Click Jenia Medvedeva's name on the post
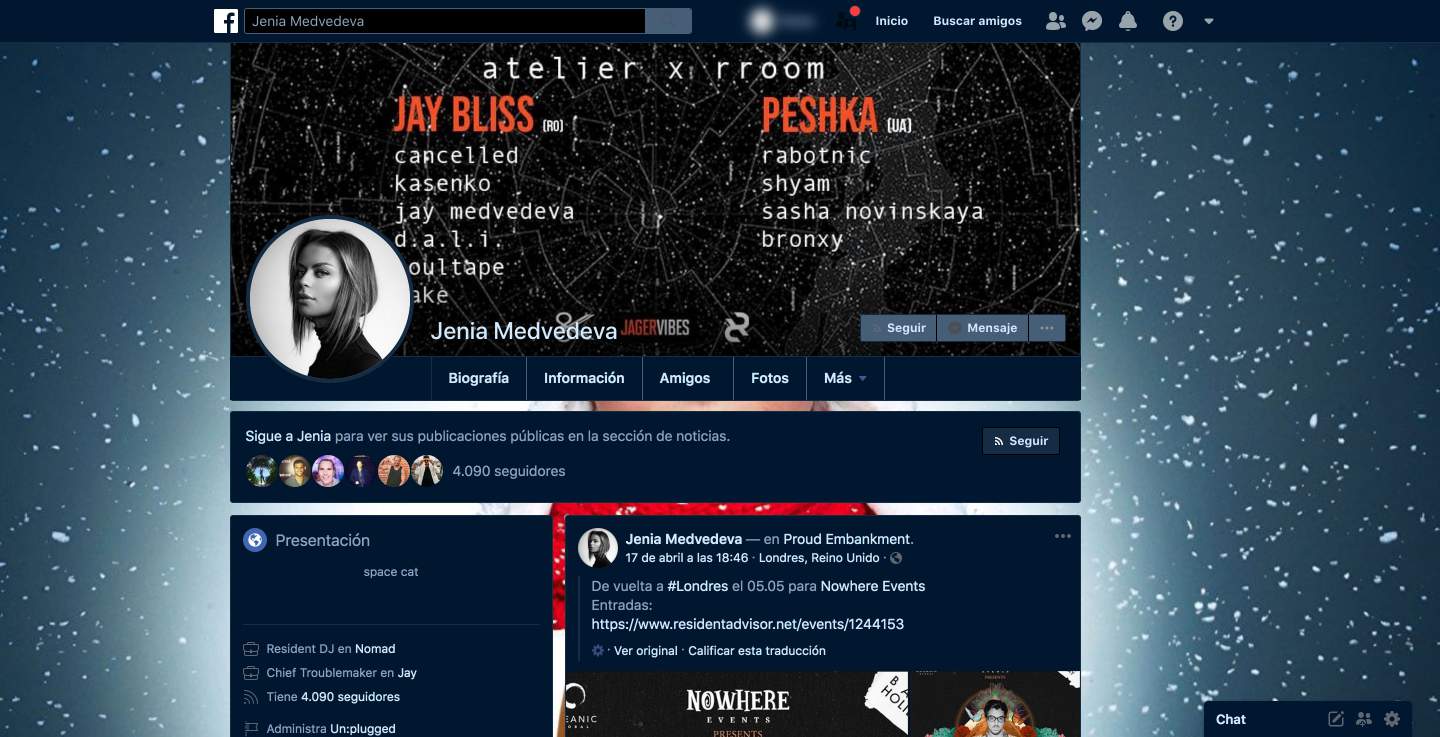 pos(684,539)
